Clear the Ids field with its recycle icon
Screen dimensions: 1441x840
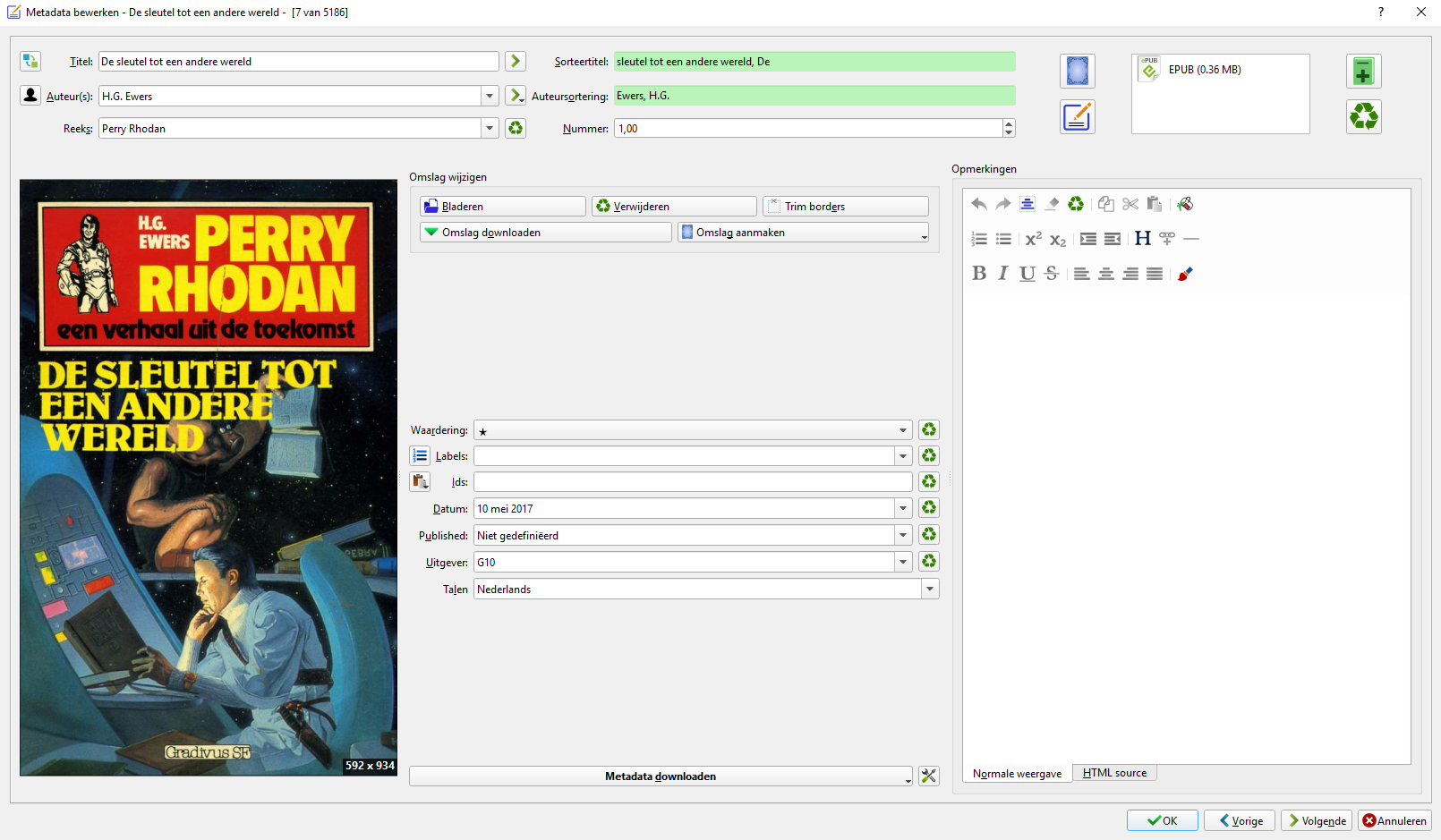pyautogui.click(x=929, y=482)
